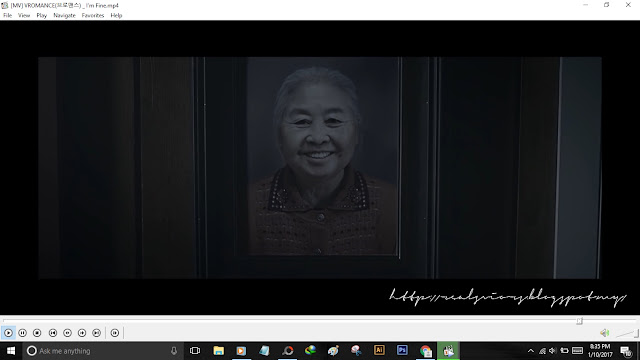640x360 pixels.
Task: Skip to the next track
Action: click(96, 333)
